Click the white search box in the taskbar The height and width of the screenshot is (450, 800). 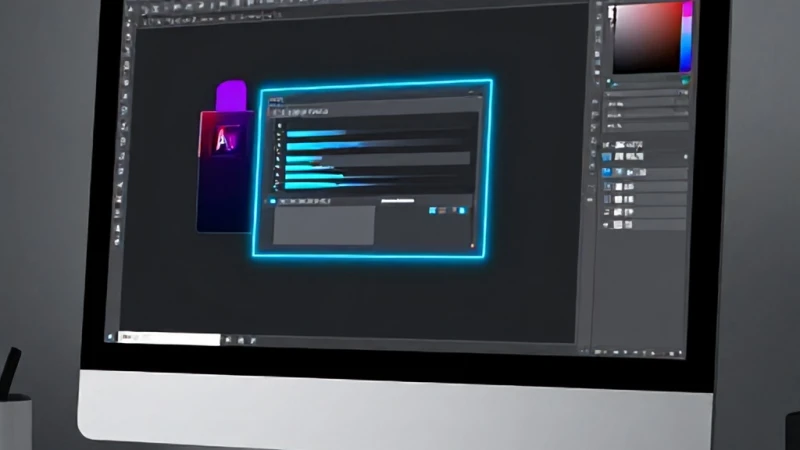pyautogui.click(x=169, y=338)
